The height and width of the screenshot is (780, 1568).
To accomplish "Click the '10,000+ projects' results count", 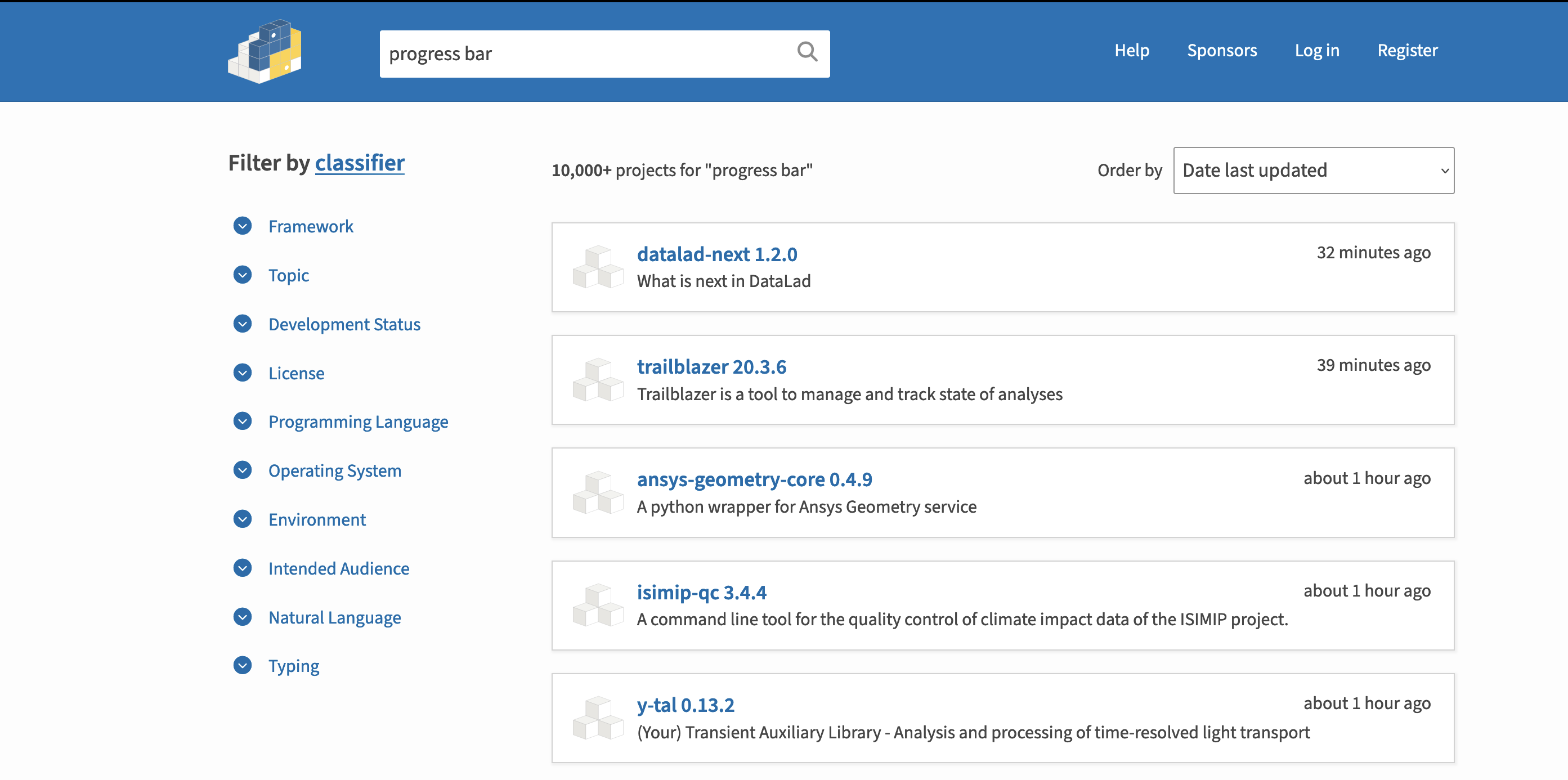I will pos(682,171).
